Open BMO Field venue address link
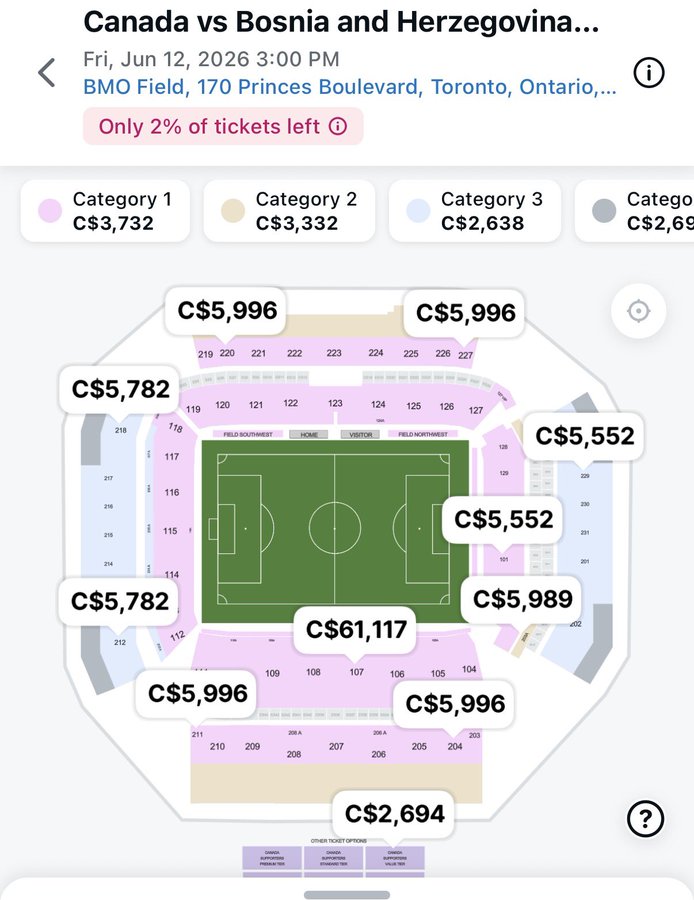 (x=350, y=87)
